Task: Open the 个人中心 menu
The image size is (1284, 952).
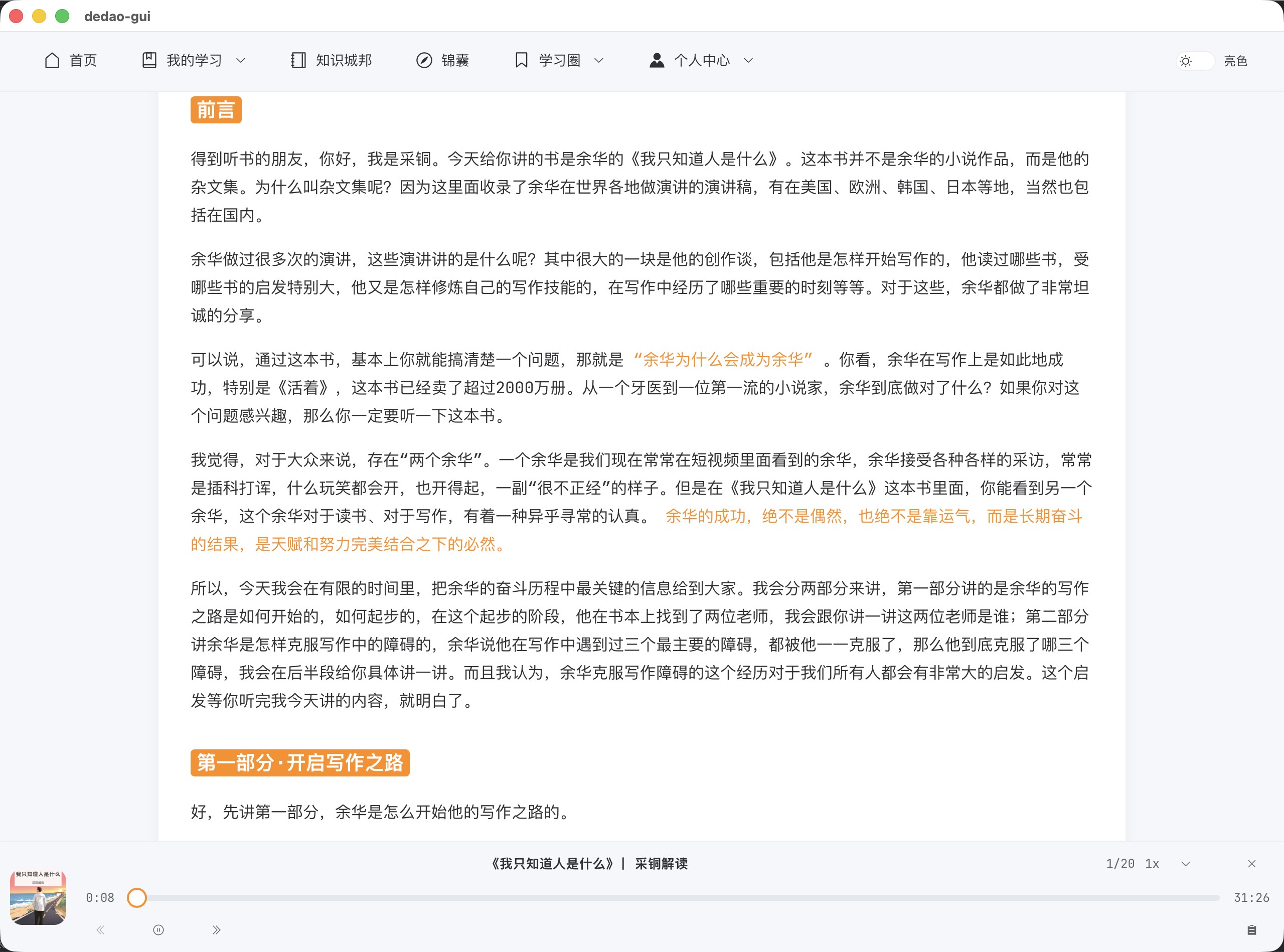Action: point(701,61)
